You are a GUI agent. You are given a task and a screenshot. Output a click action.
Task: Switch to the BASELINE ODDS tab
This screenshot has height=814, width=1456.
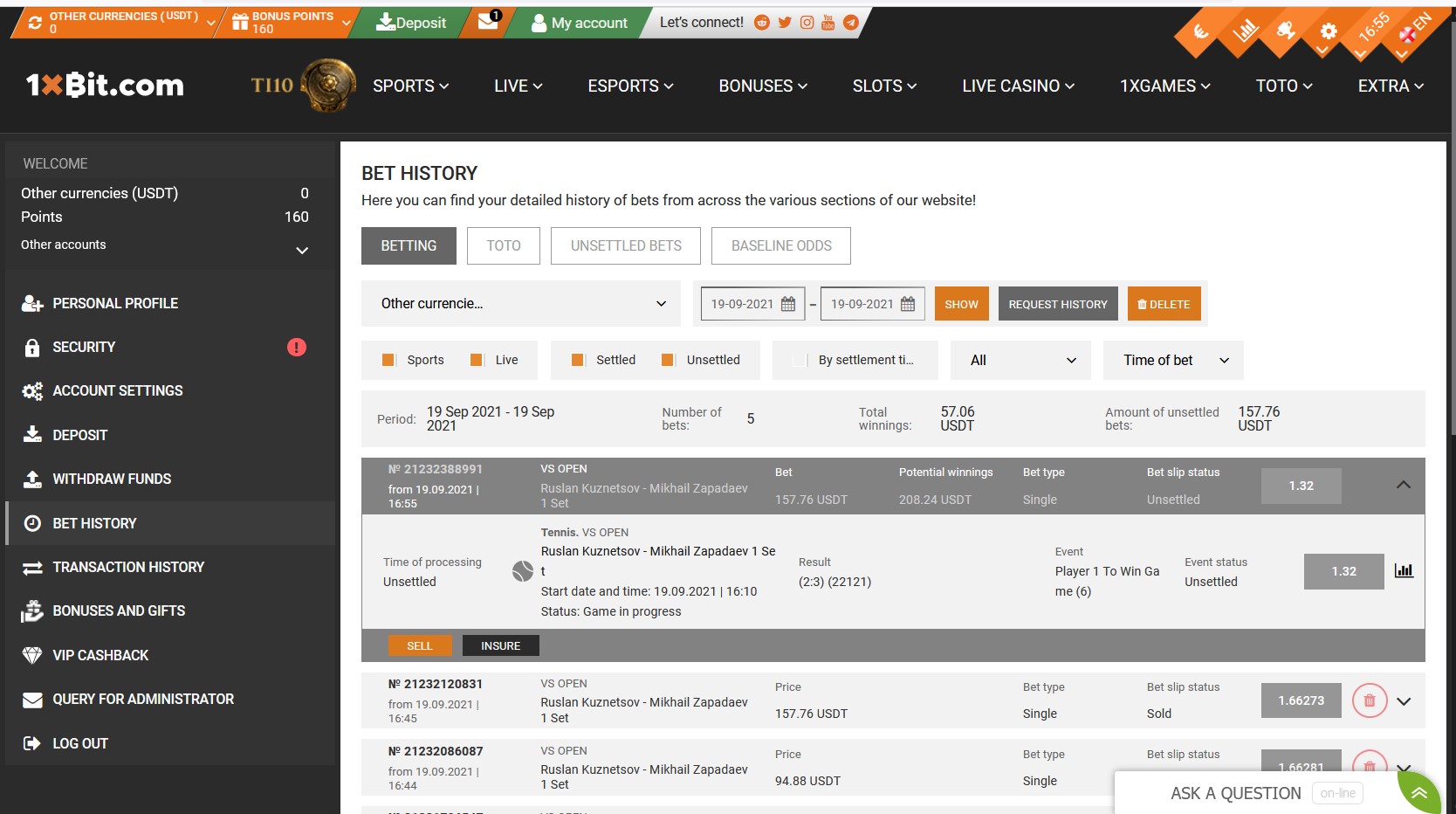pos(781,245)
